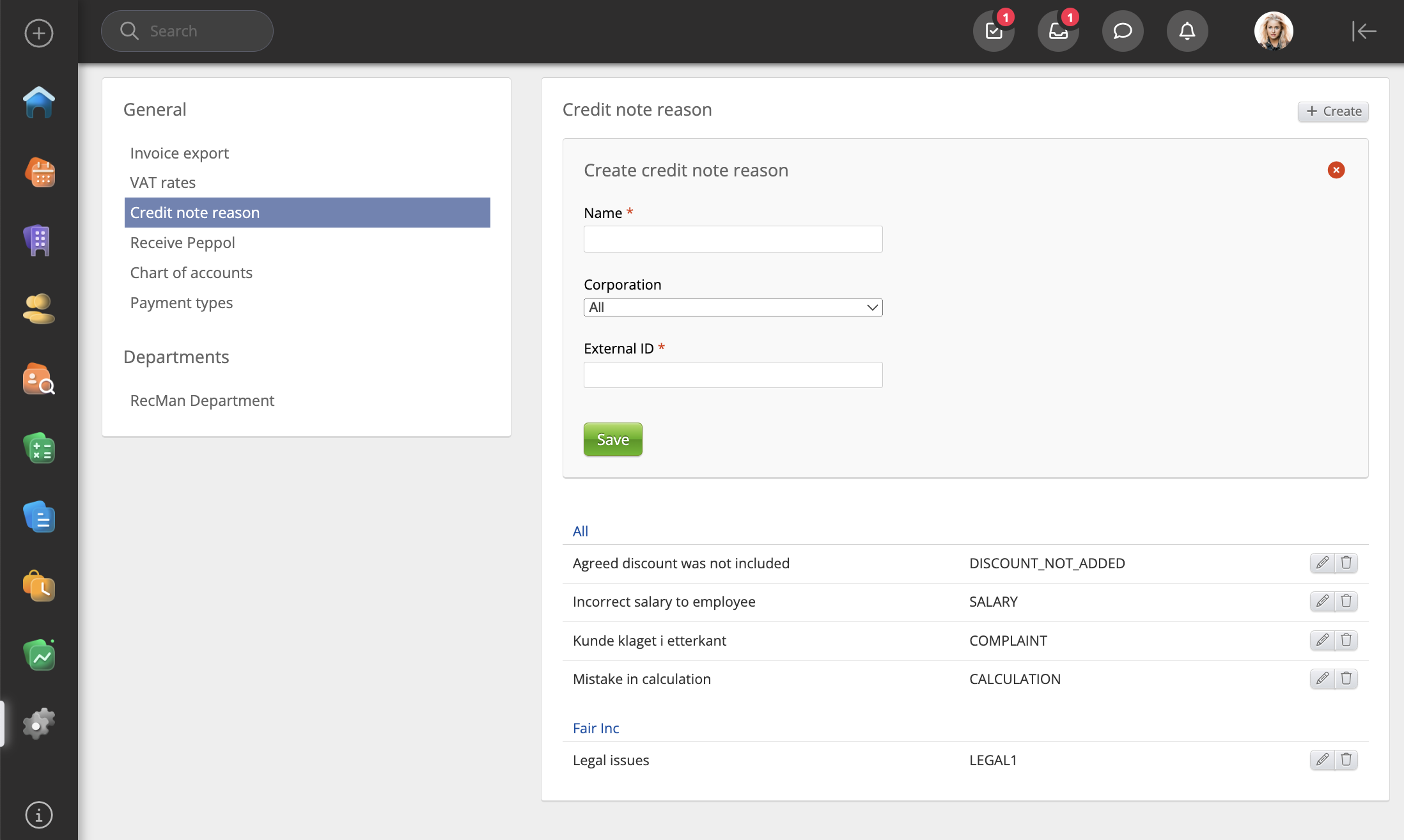Open the notifications bell icon
1404x840 pixels.
[x=1187, y=31]
